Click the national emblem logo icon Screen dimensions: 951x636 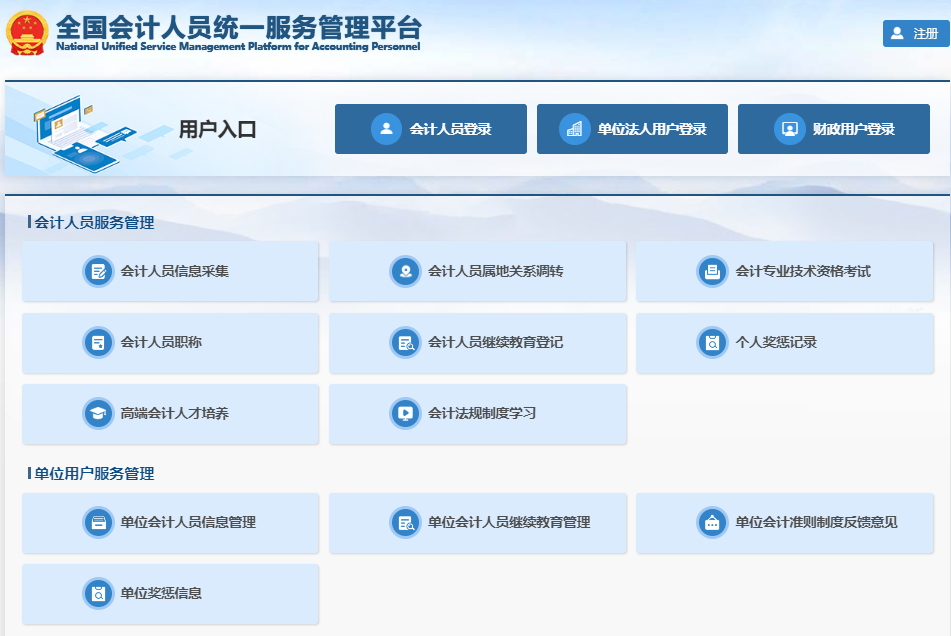click(x=27, y=34)
